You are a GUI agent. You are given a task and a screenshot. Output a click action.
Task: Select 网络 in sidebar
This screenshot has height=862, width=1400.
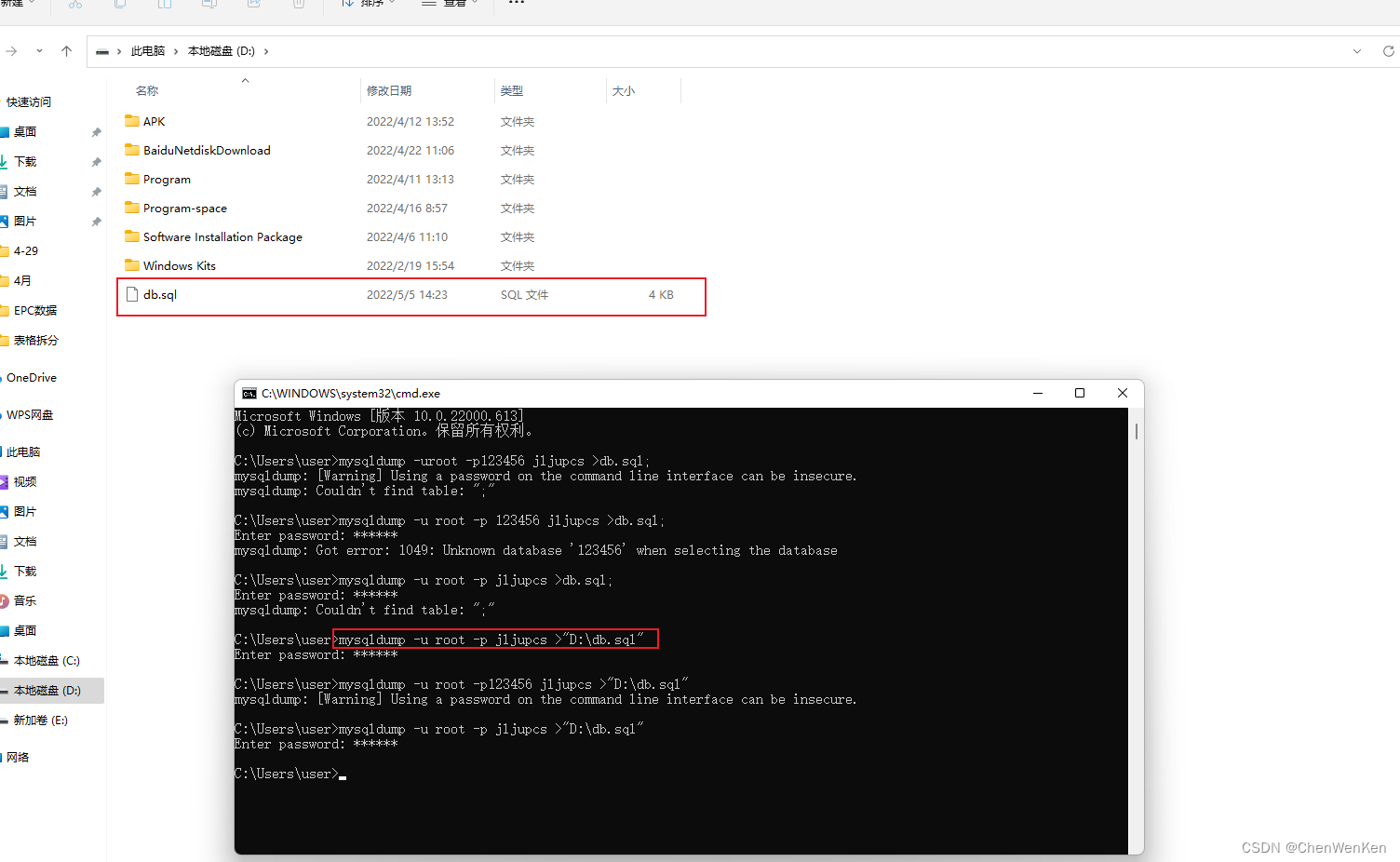coord(18,758)
